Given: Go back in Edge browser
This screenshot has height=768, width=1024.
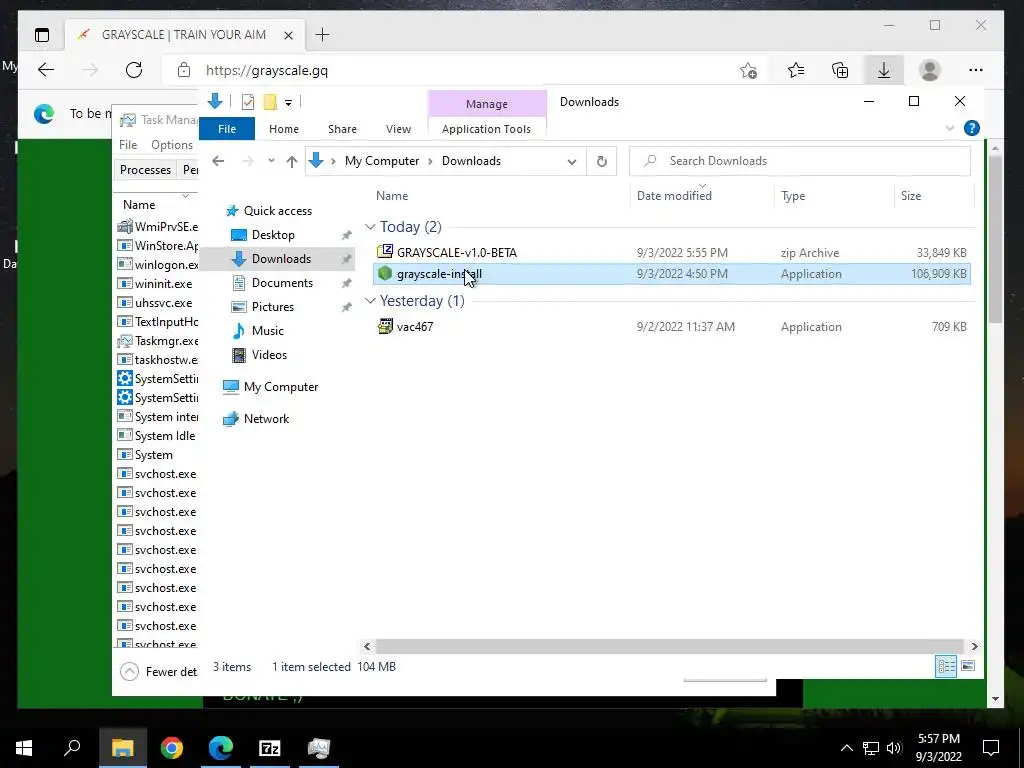Looking at the screenshot, I should 46,70.
